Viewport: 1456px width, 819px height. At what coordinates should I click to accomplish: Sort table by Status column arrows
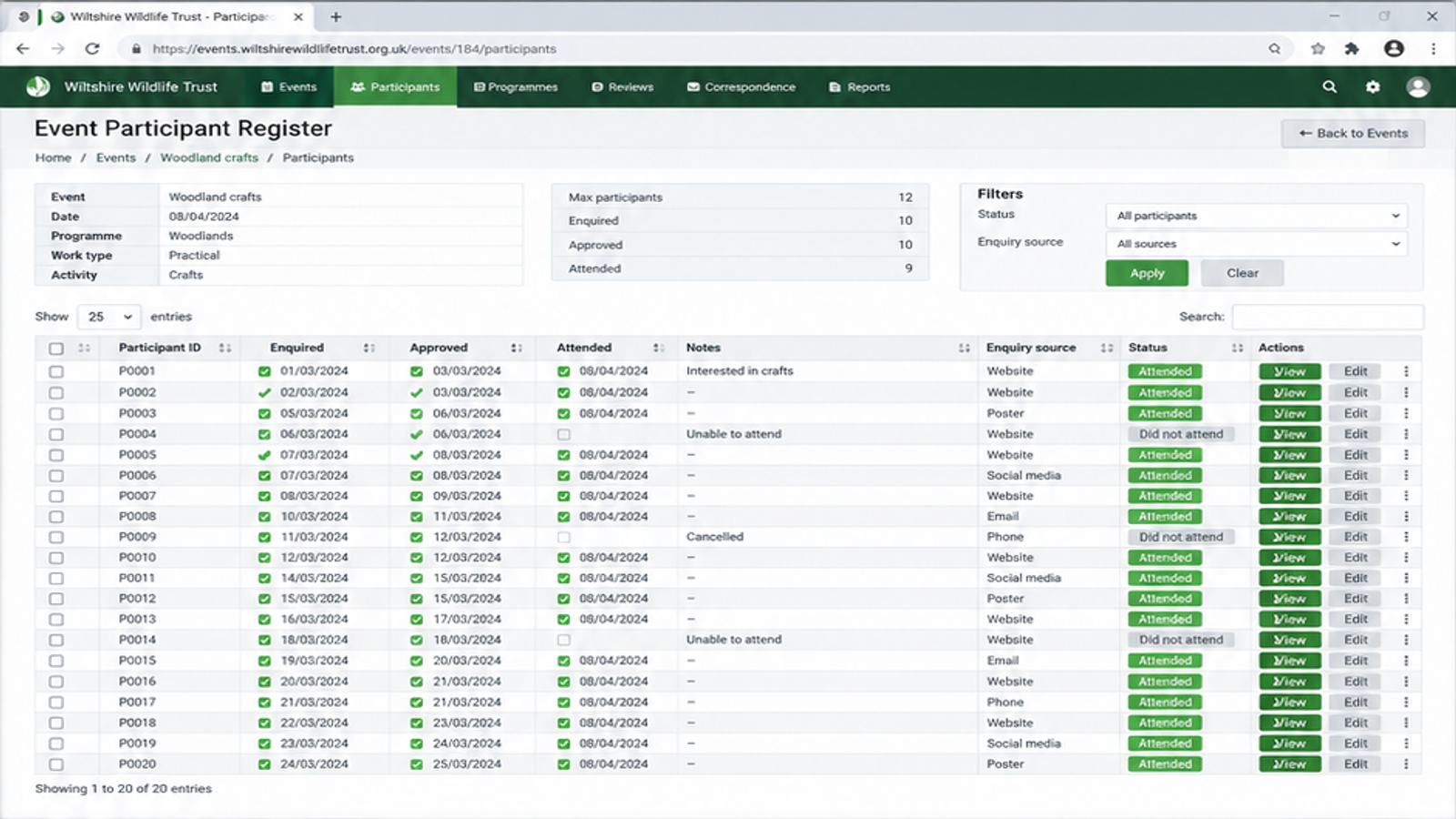(x=1238, y=348)
